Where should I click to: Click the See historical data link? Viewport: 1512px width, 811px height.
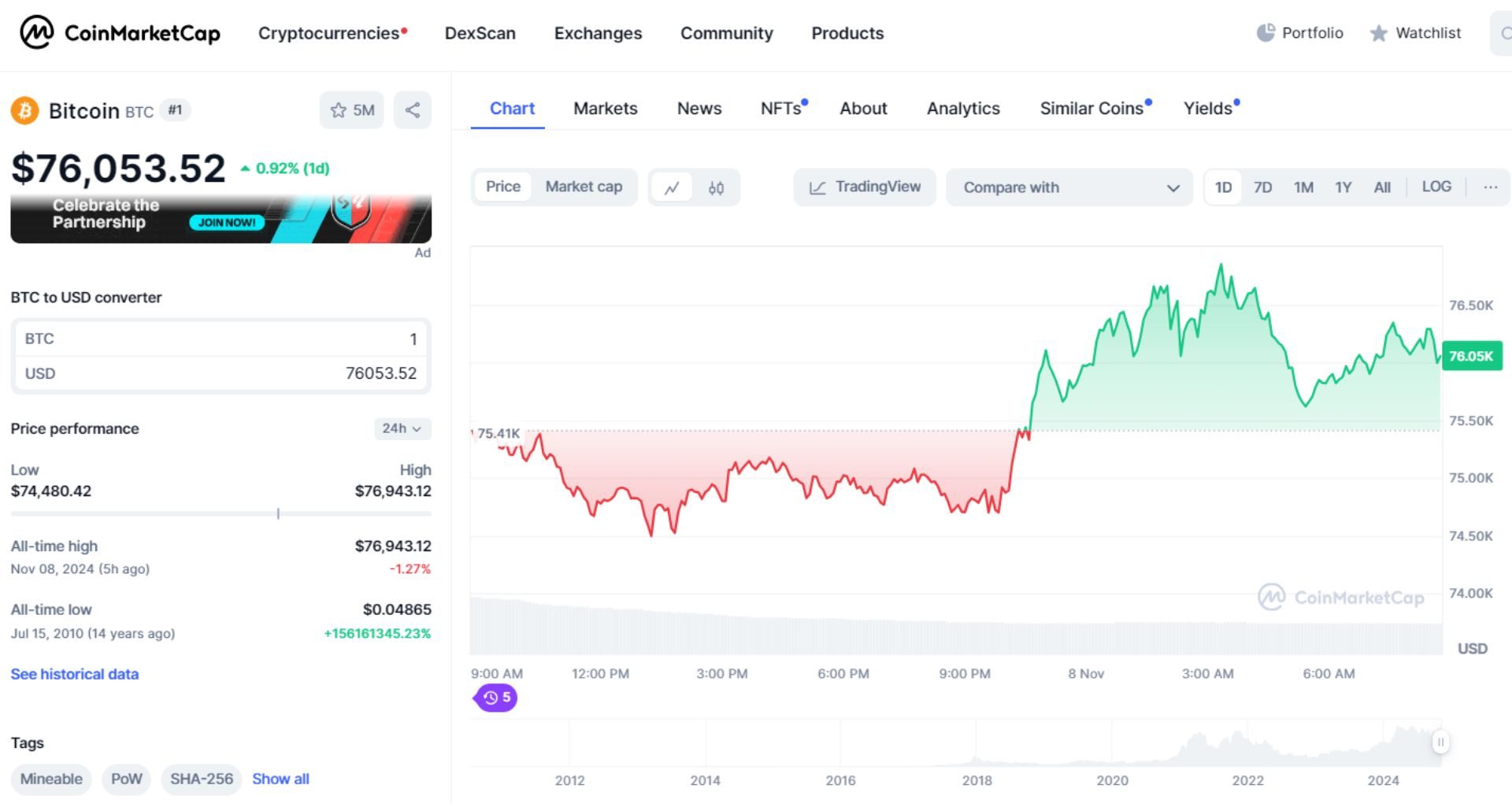tap(74, 674)
